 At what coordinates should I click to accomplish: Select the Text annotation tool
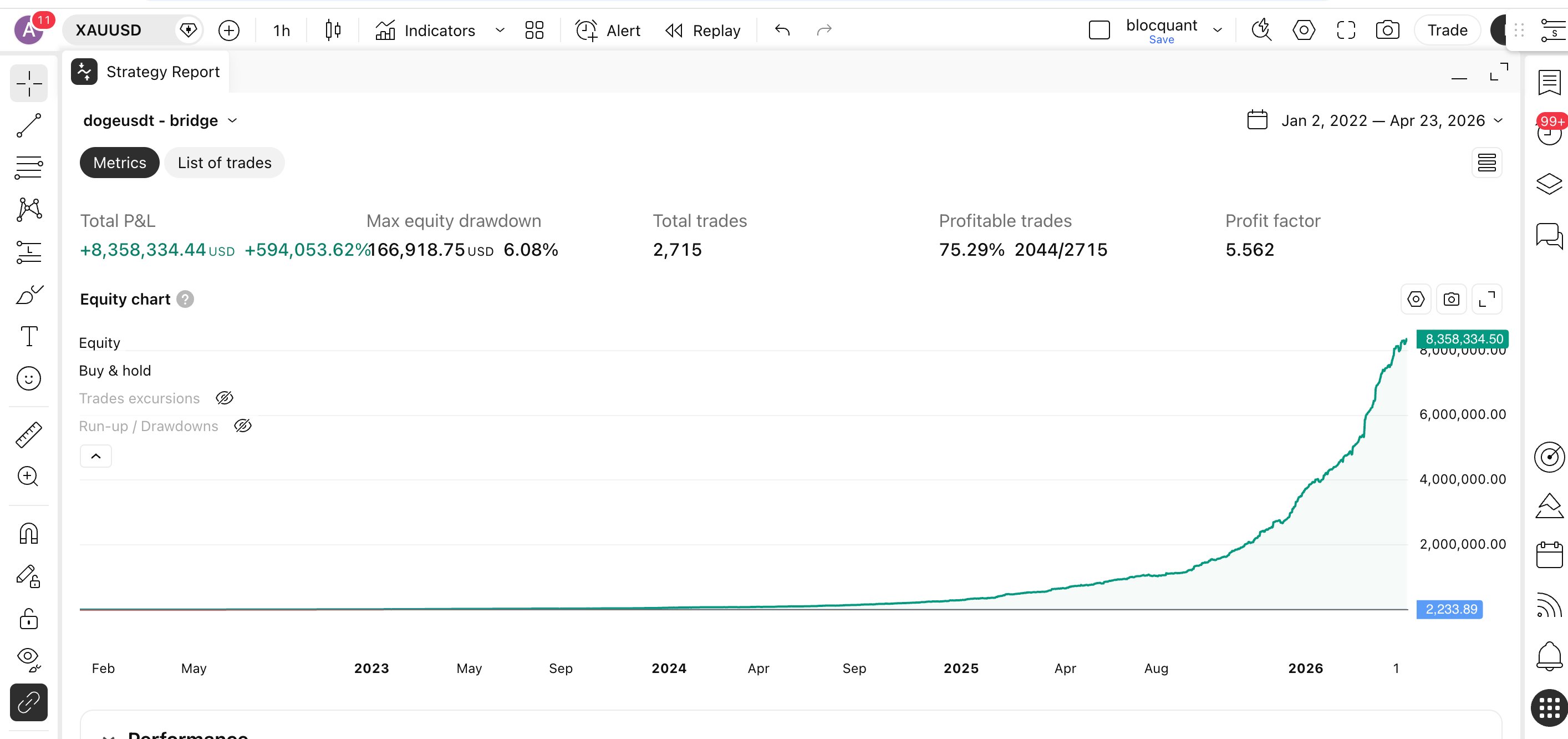click(x=29, y=336)
